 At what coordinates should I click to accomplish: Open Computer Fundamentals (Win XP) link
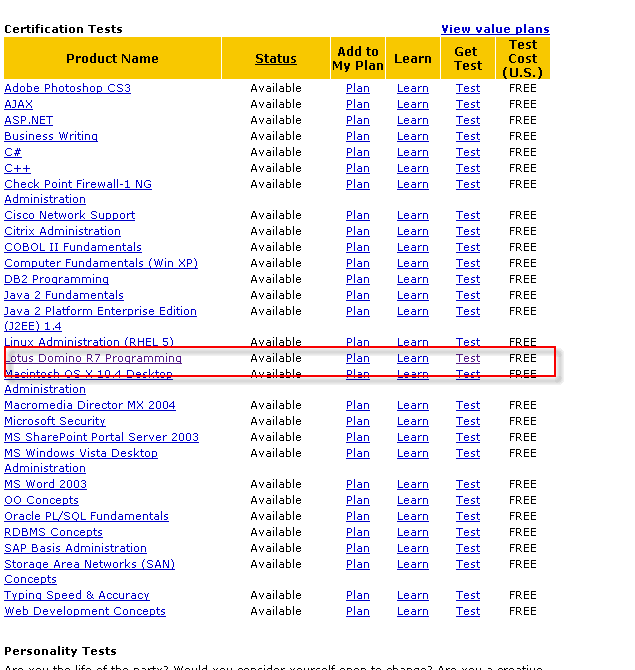pyautogui.click(x=101, y=263)
